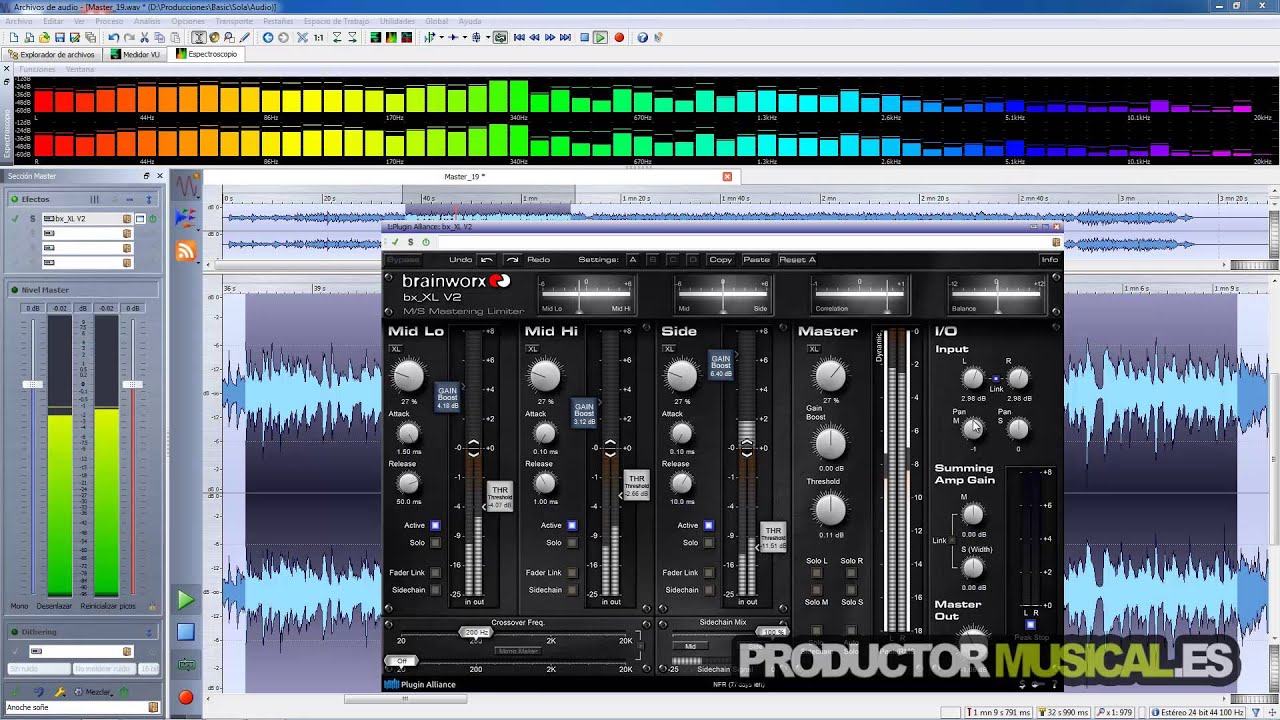Image resolution: width=1280 pixels, height=720 pixels.
Task: Select the pencil edit tool
Action: point(244,37)
